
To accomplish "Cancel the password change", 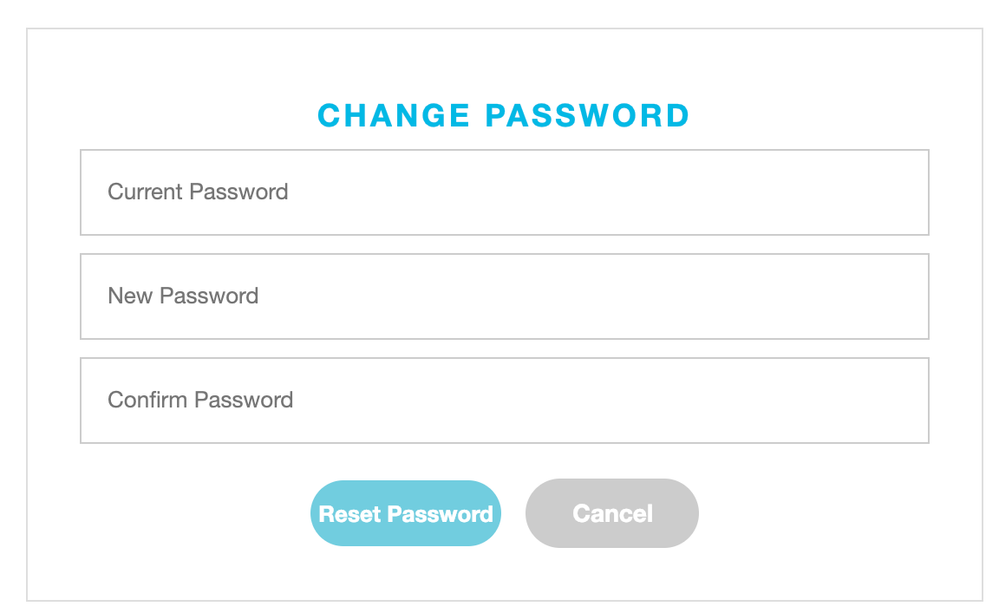I will pos(612,513).
